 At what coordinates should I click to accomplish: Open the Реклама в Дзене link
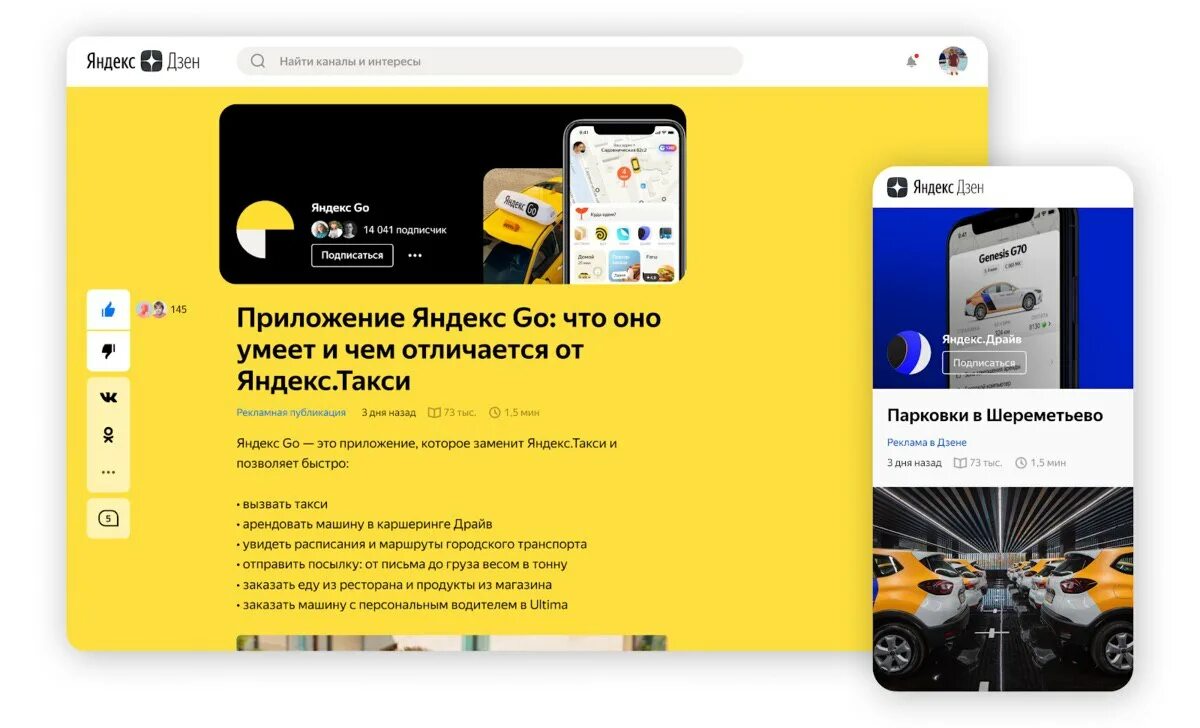tap(927, 442)
